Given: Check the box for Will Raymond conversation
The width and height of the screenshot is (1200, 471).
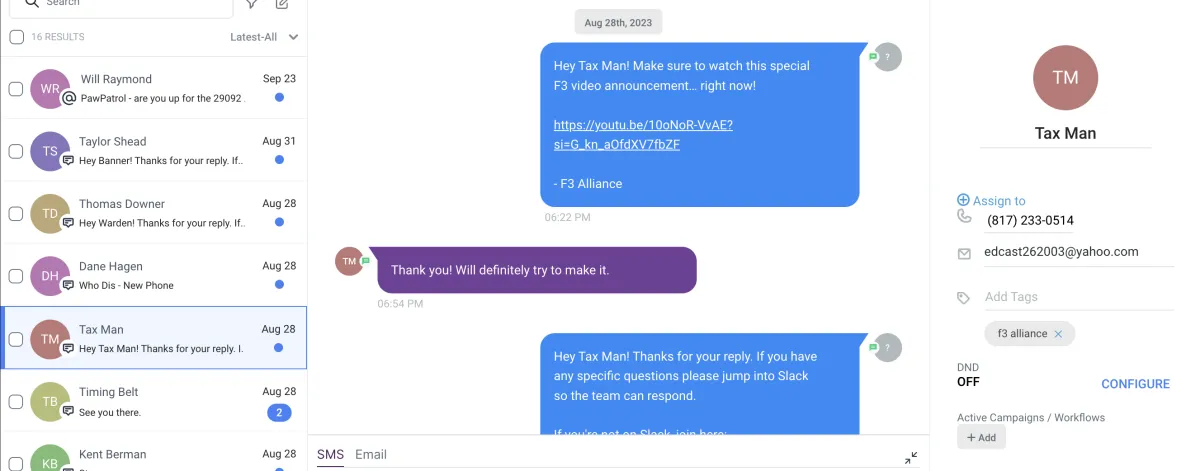Looking at the screenshot, I should click(16, 88).
